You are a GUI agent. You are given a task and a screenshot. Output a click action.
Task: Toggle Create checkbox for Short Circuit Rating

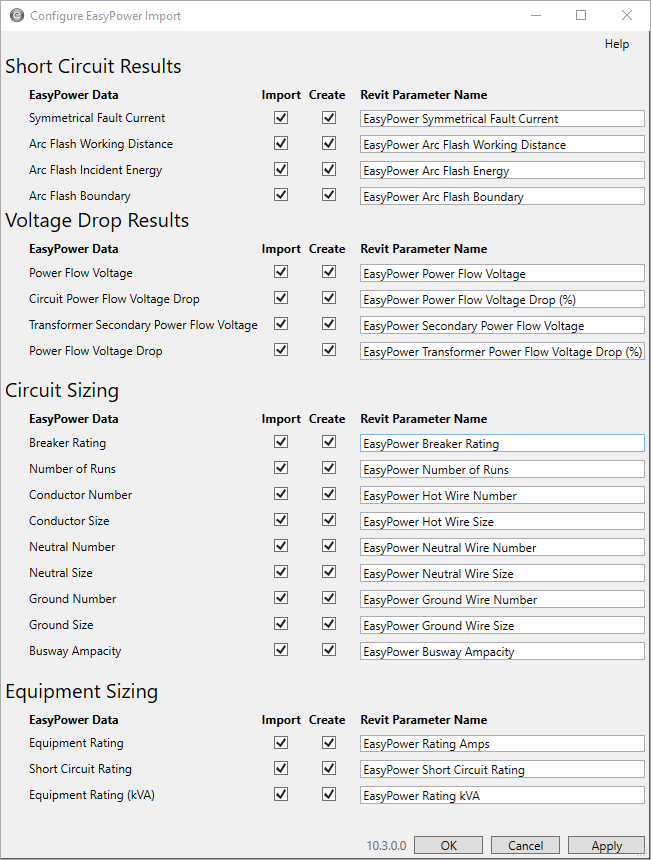[328, 768]
